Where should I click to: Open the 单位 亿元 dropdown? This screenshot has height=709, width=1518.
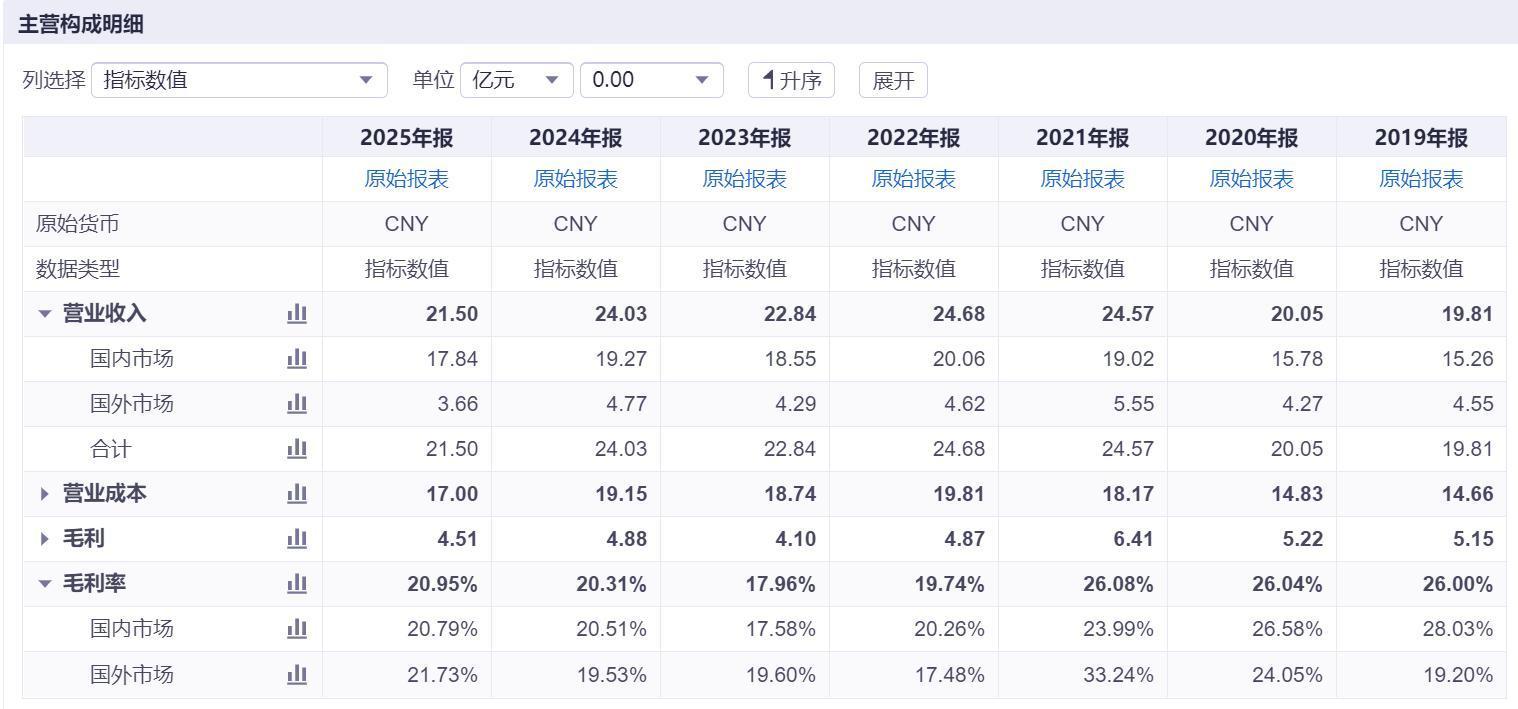click(x=517, y=80)
